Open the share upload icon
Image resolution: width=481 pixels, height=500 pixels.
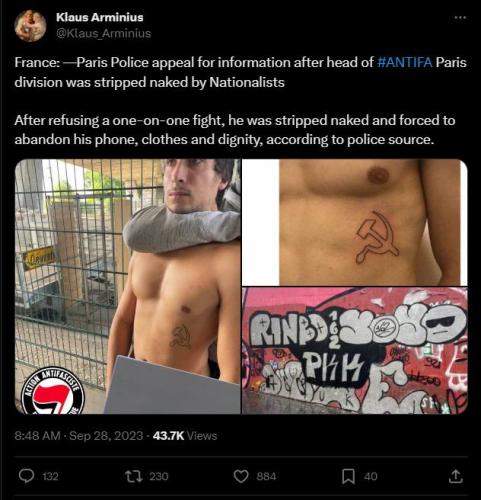click(456, 476)
